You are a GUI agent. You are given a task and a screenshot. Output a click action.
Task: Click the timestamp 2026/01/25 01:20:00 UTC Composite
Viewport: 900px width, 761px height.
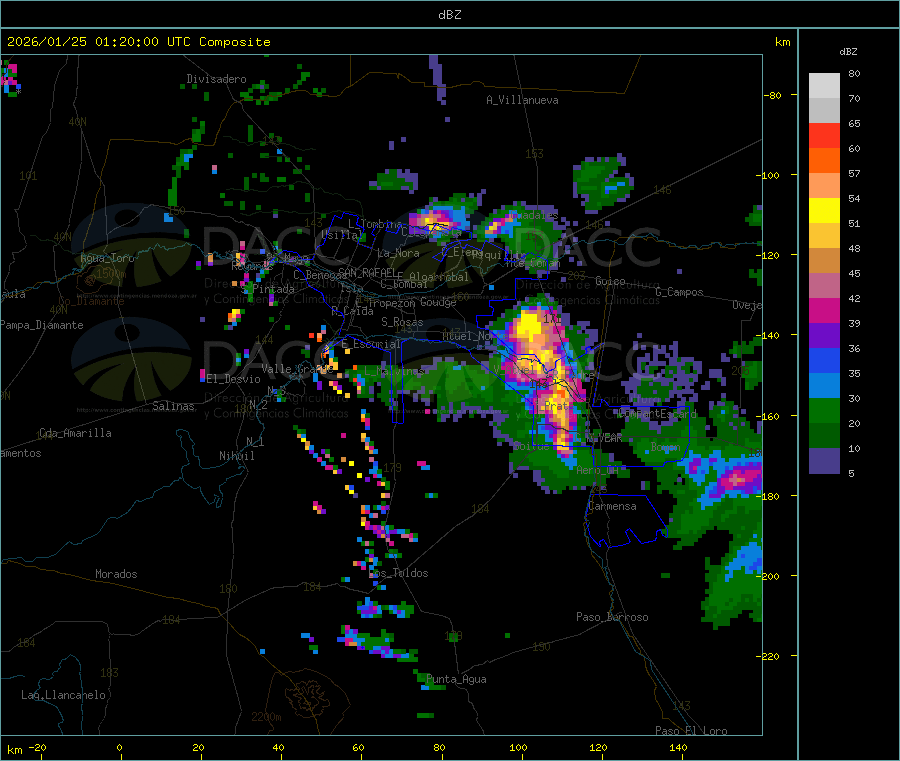pyautogui.click(x=138, y=42)
